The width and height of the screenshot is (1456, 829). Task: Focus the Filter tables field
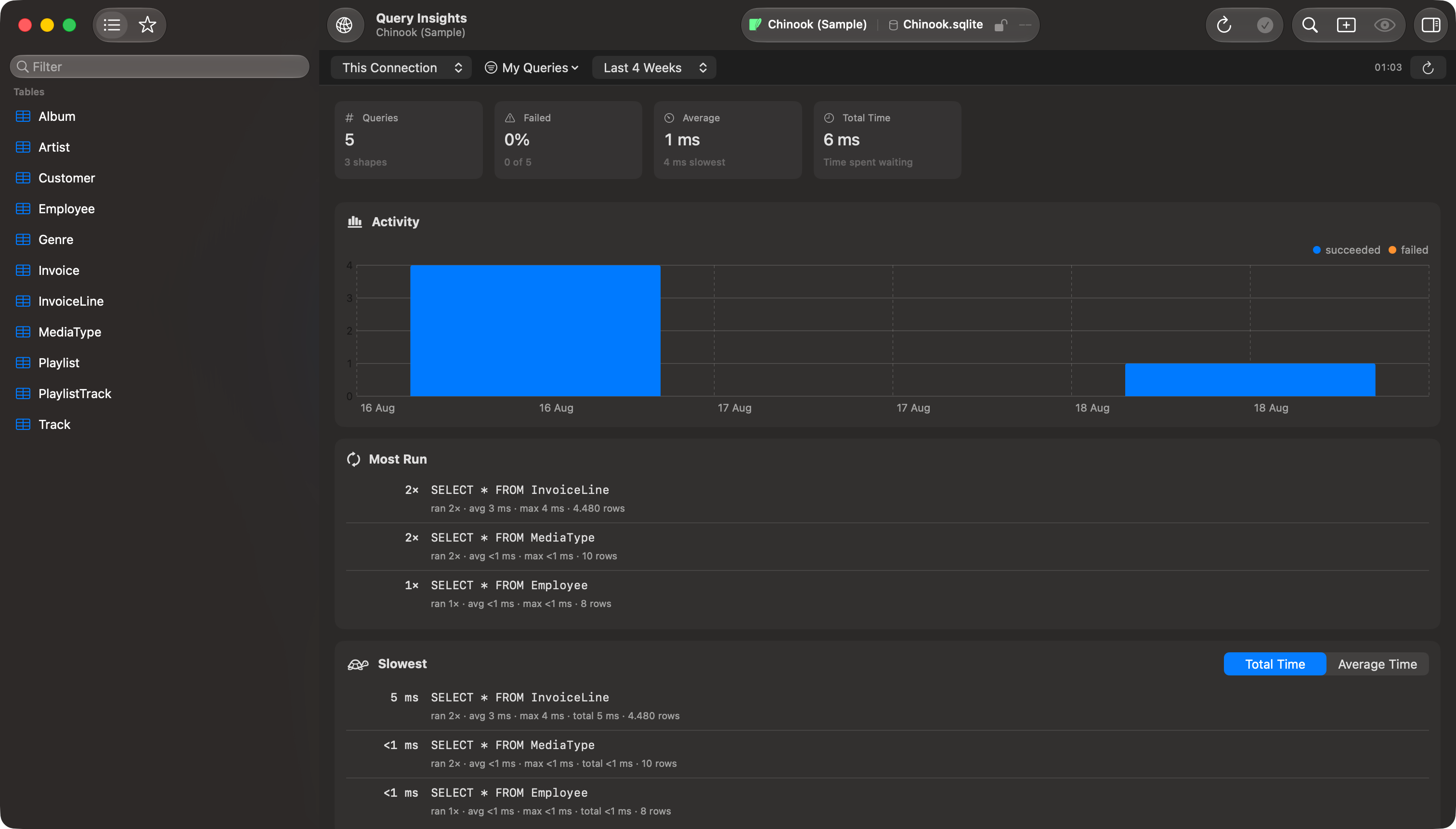(x=159, y=66)
